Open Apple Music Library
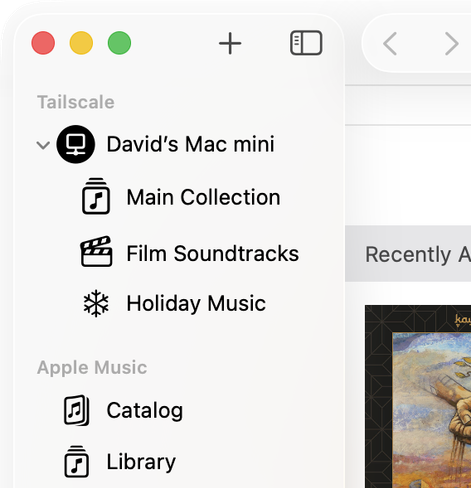The height and width of the screenshot is (488, 471). click(141, 462)
